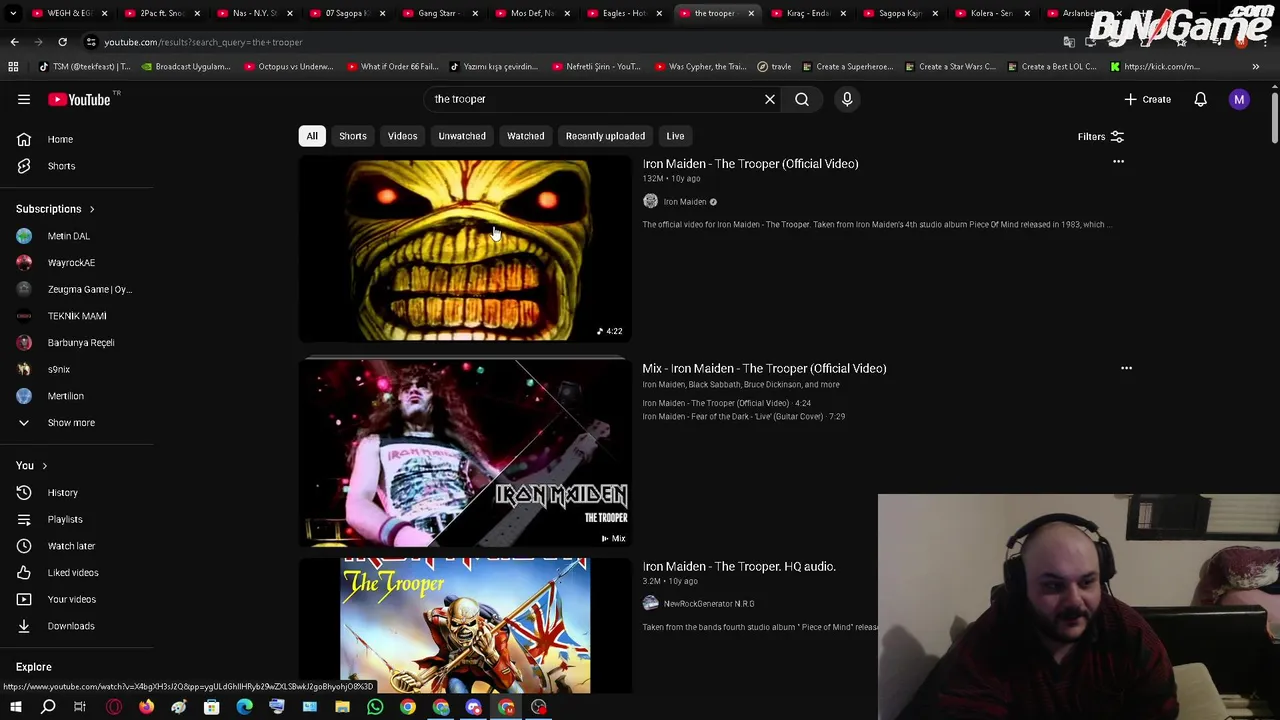1280x720 pixels.
Task: Open the options menu for the Mix result
Action: [1126, 369]
